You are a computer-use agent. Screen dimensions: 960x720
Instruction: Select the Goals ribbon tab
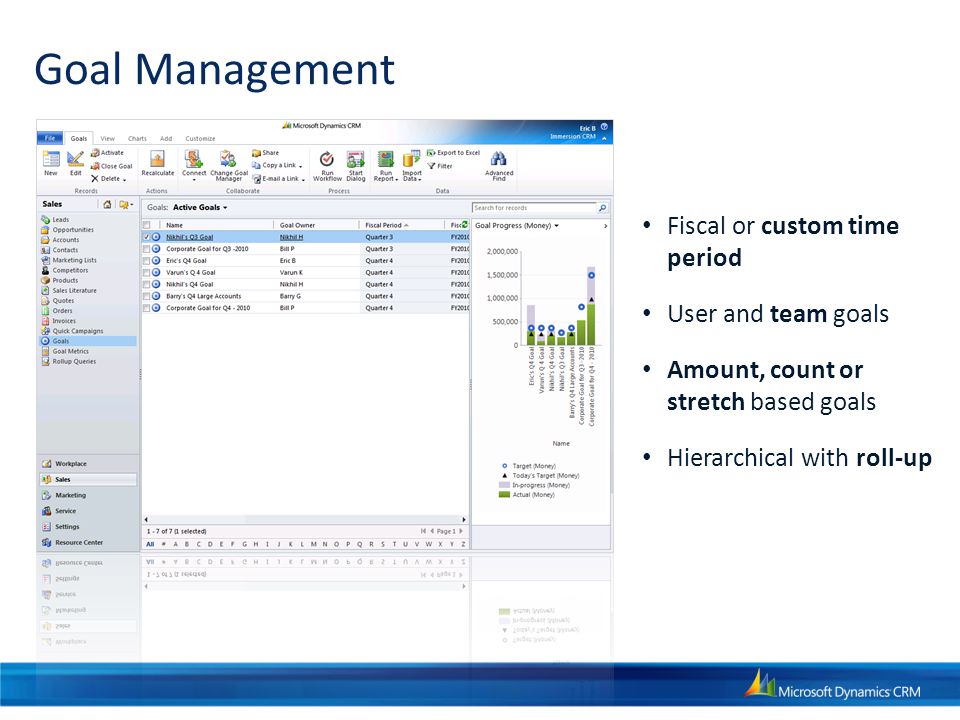click(x=79, y=139)
